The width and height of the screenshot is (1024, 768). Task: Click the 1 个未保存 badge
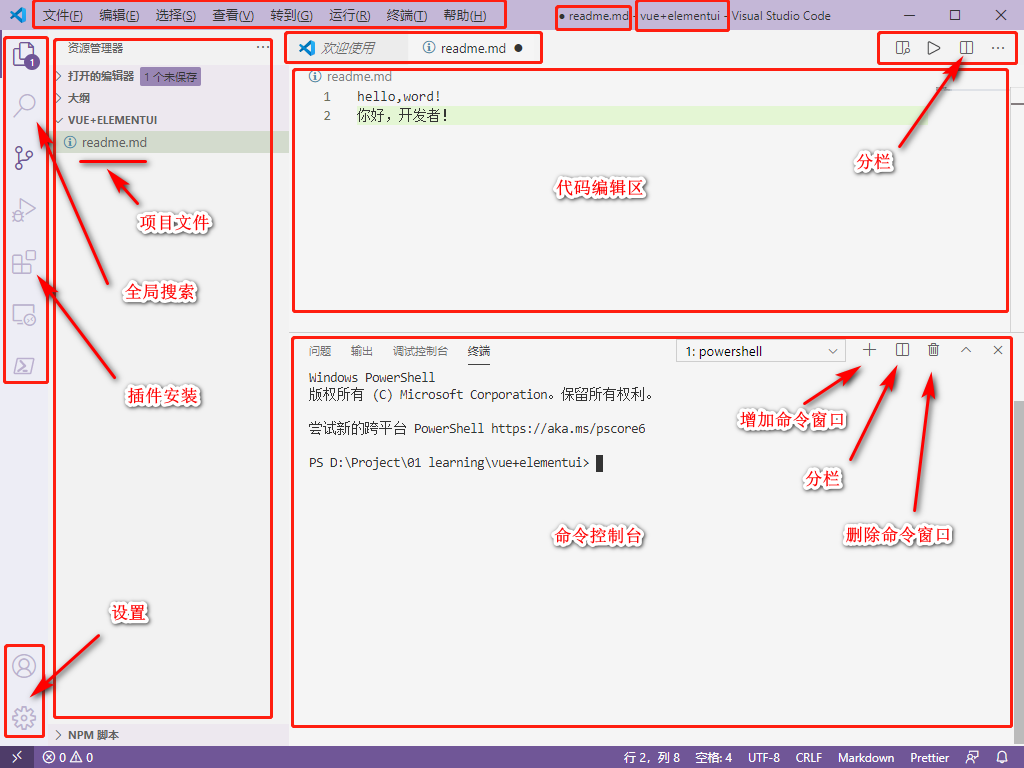pos(170,76)
